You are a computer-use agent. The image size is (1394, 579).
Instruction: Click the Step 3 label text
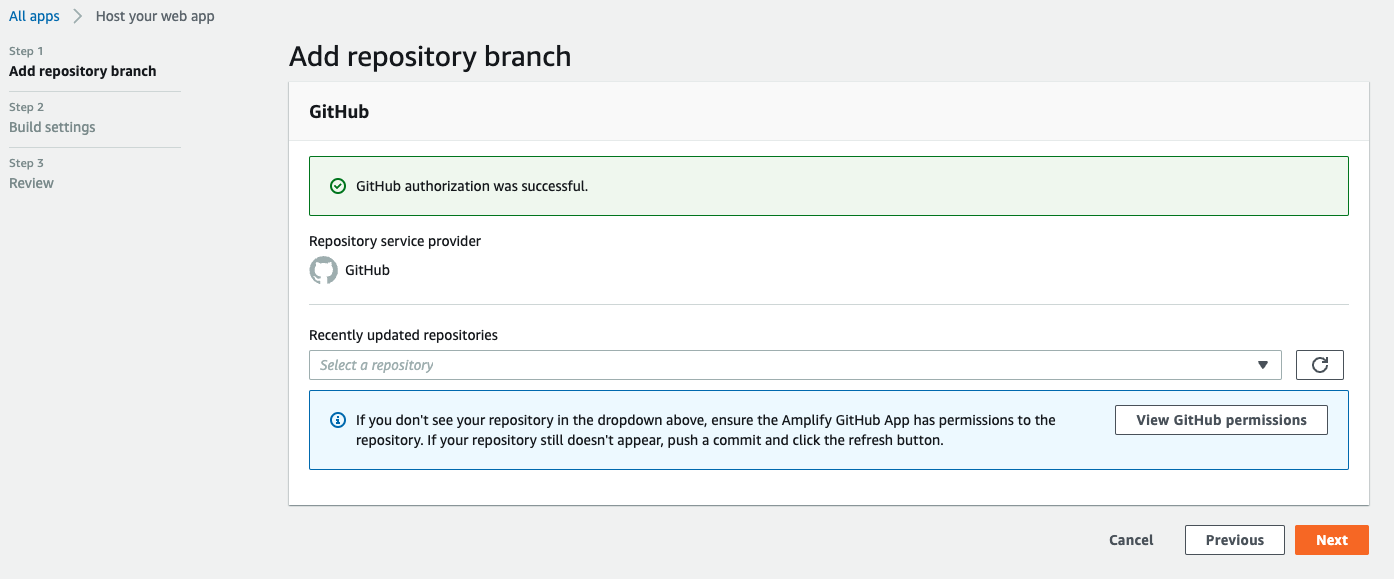[x=26, y=163]
